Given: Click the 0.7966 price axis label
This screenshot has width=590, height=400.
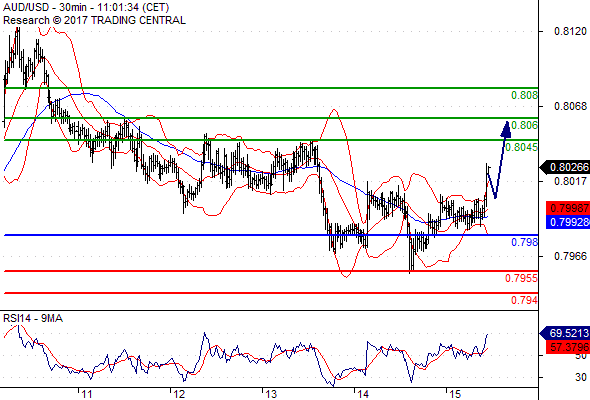Looking at the screenshot, I should click(x=570, y=256).
